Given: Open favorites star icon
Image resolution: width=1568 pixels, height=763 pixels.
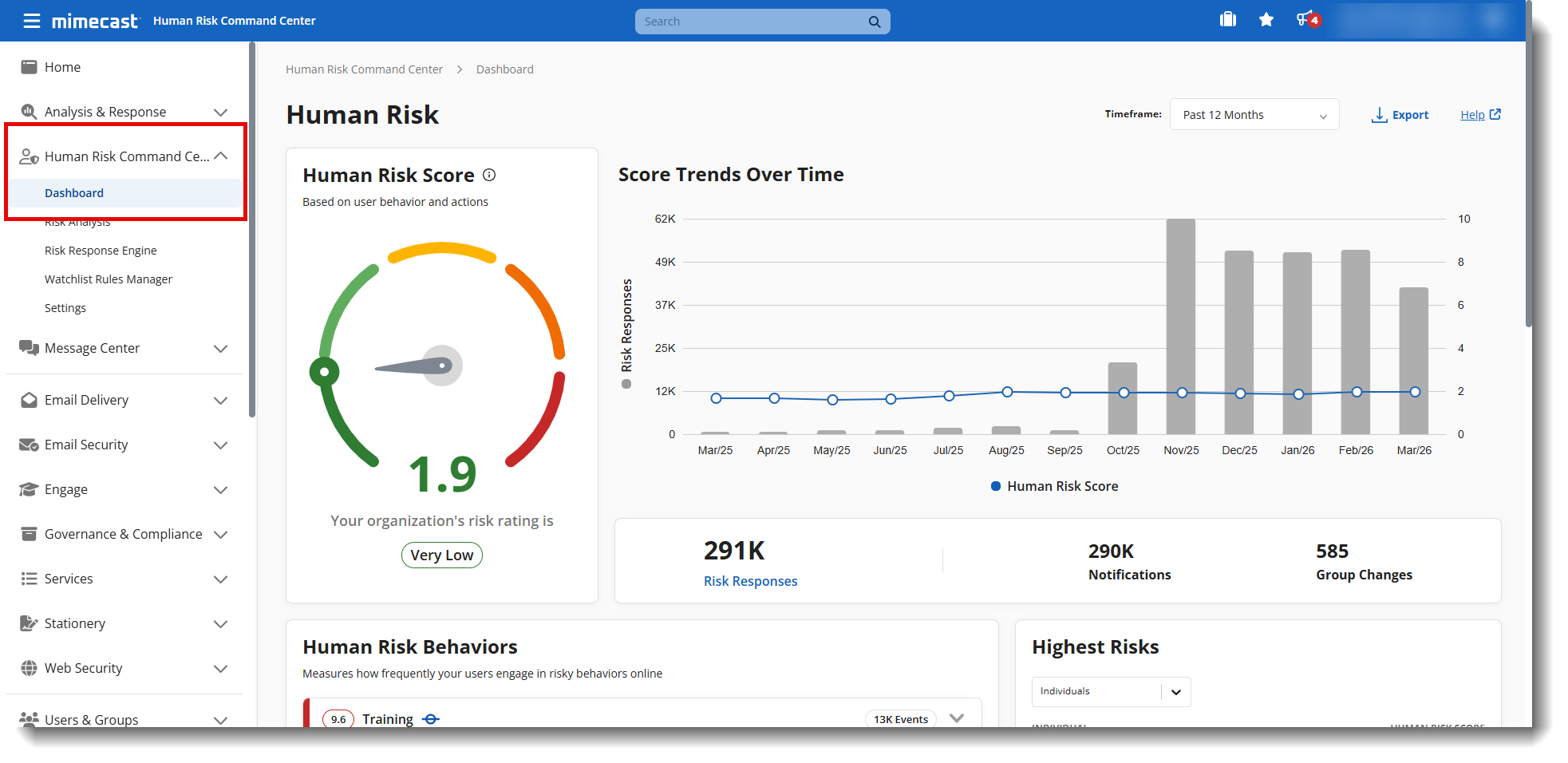Looking at the screenshot, I should pyautogui.click(x=1266, y=20).
